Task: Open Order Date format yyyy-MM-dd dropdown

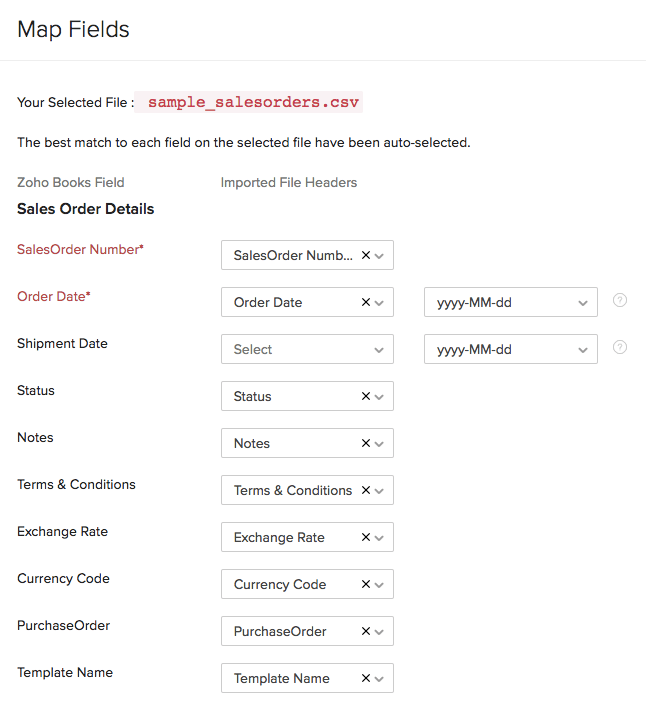Action: pyautogui.click(x=510, y=302)
